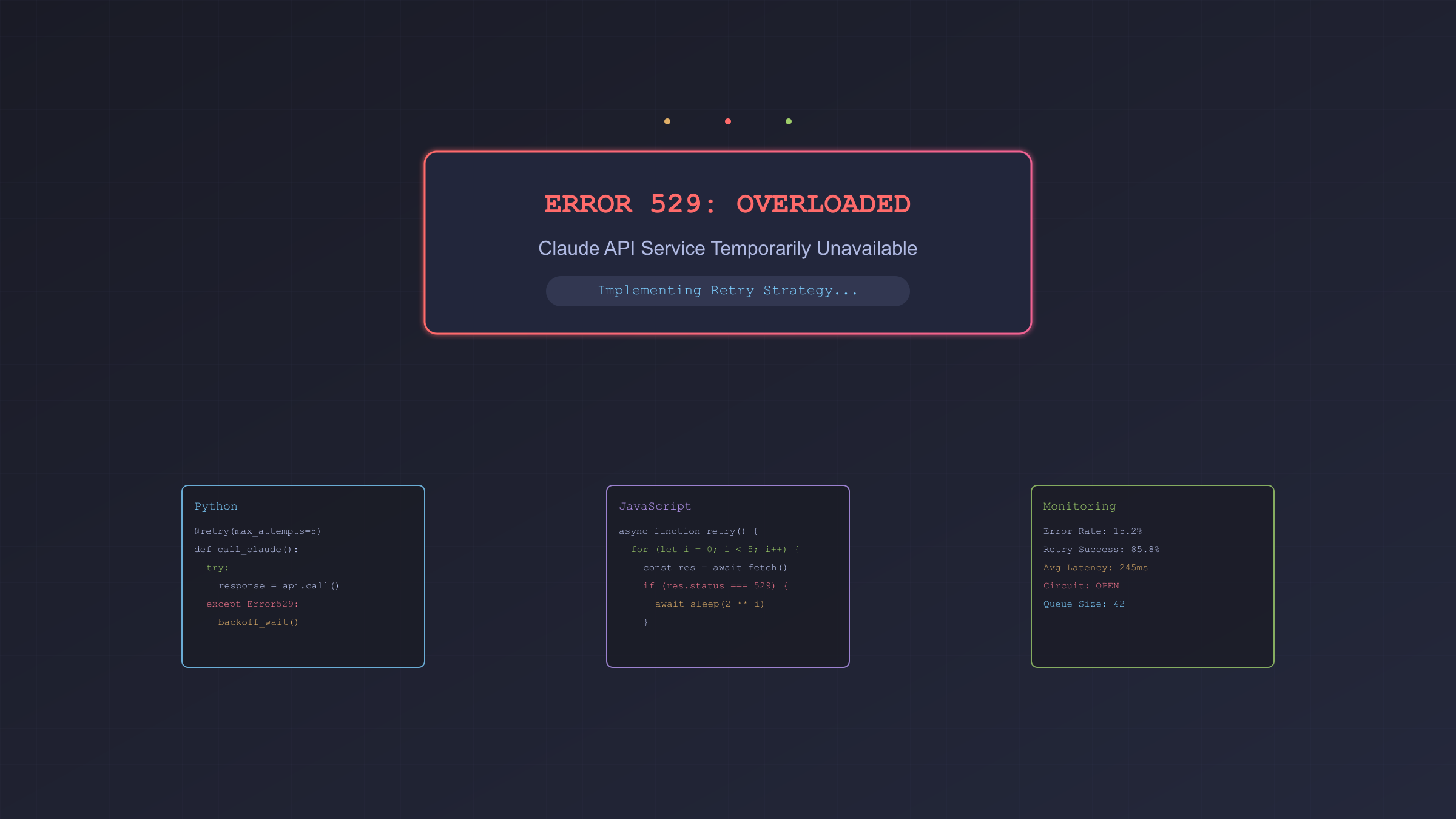Click the orange indicator dot
The height and width of the screenshot is (819, 1456).
[667, 121]
